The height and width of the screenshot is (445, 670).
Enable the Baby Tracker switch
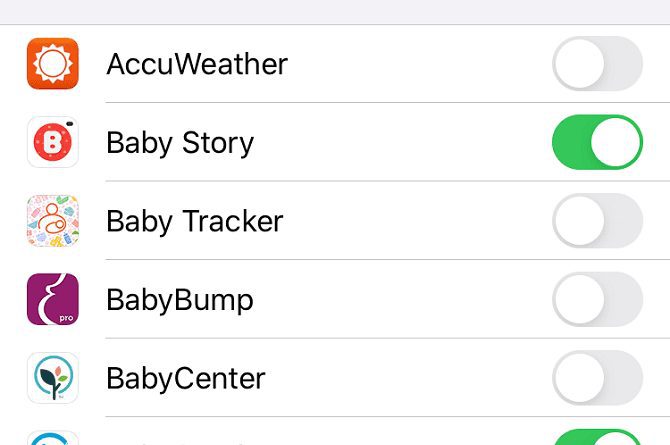(x=597, y=221)
